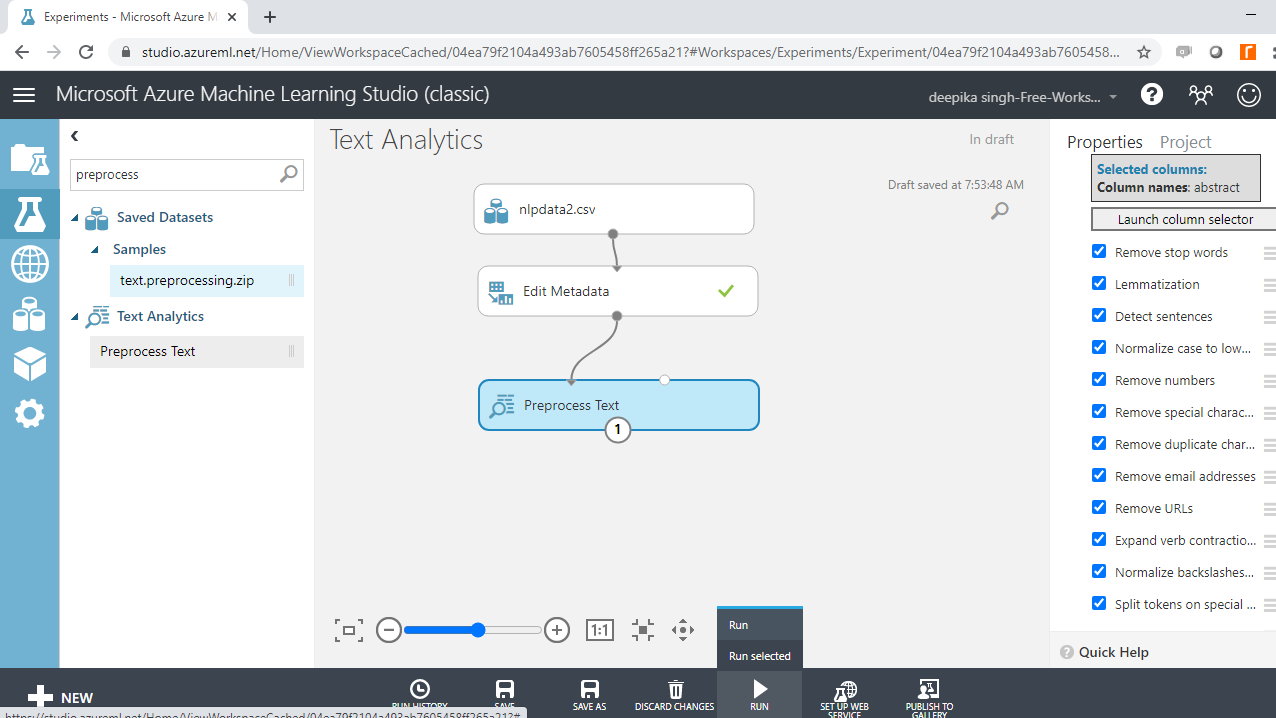The image size is (1276, 718).
Task: Choose Run from the popup menu
Action: (x=760, y=625)
